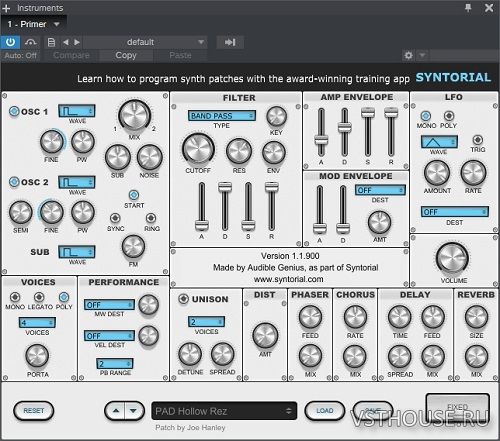The image size is (500, 441).
Task: Select the MONO voices radio button
Action: (x=15, y=297)
